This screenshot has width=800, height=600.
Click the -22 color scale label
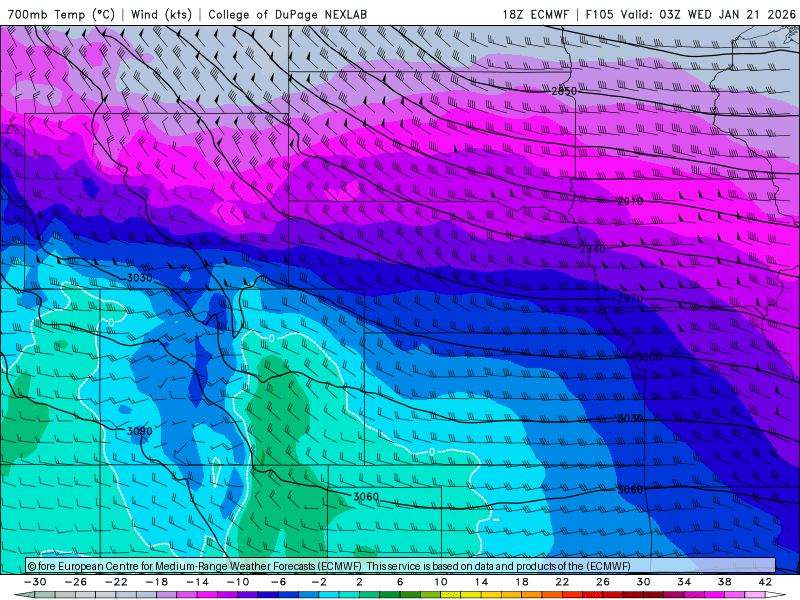coord(116,582)
